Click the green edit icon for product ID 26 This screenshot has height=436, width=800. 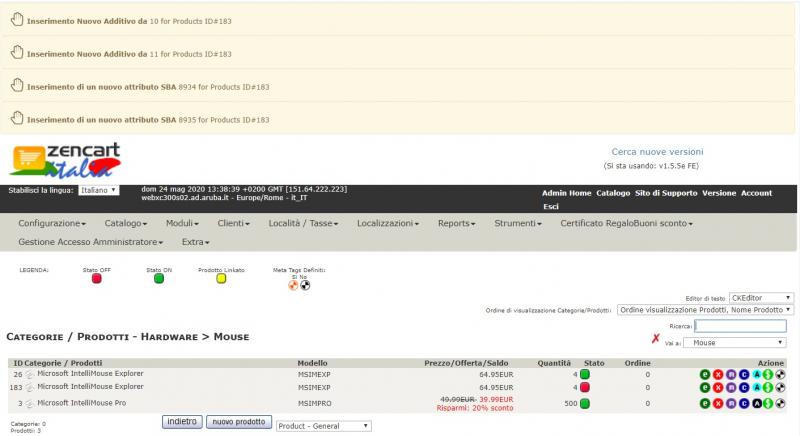(705, 374)
